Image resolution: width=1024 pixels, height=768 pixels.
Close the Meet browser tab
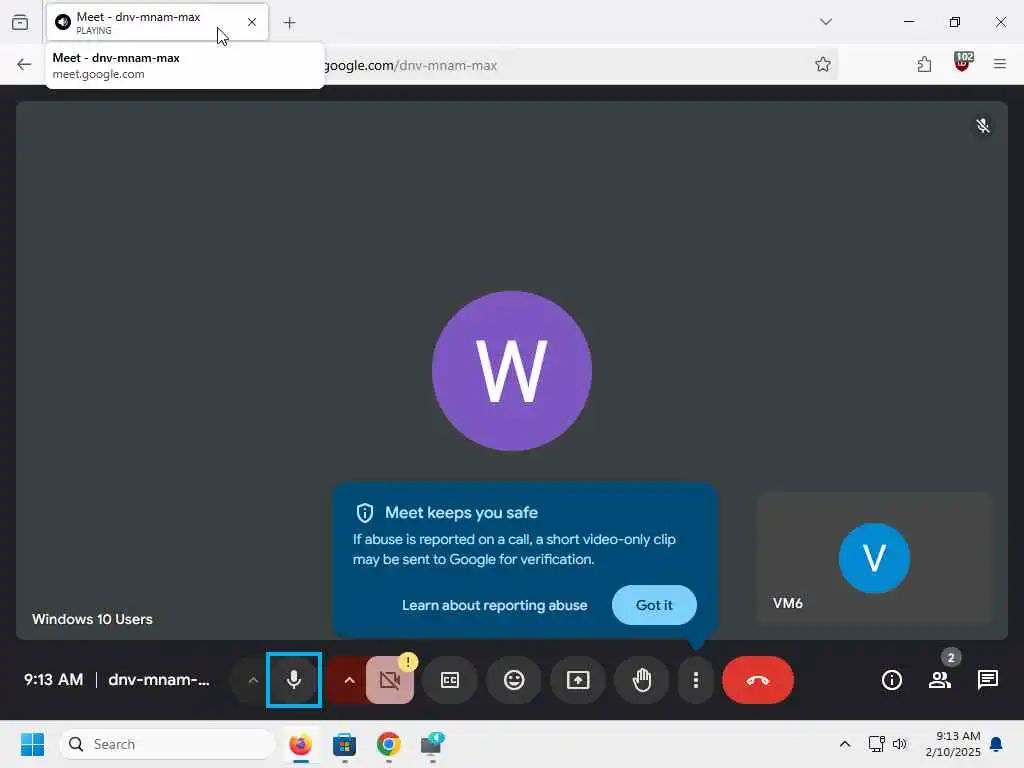point(251,22)
